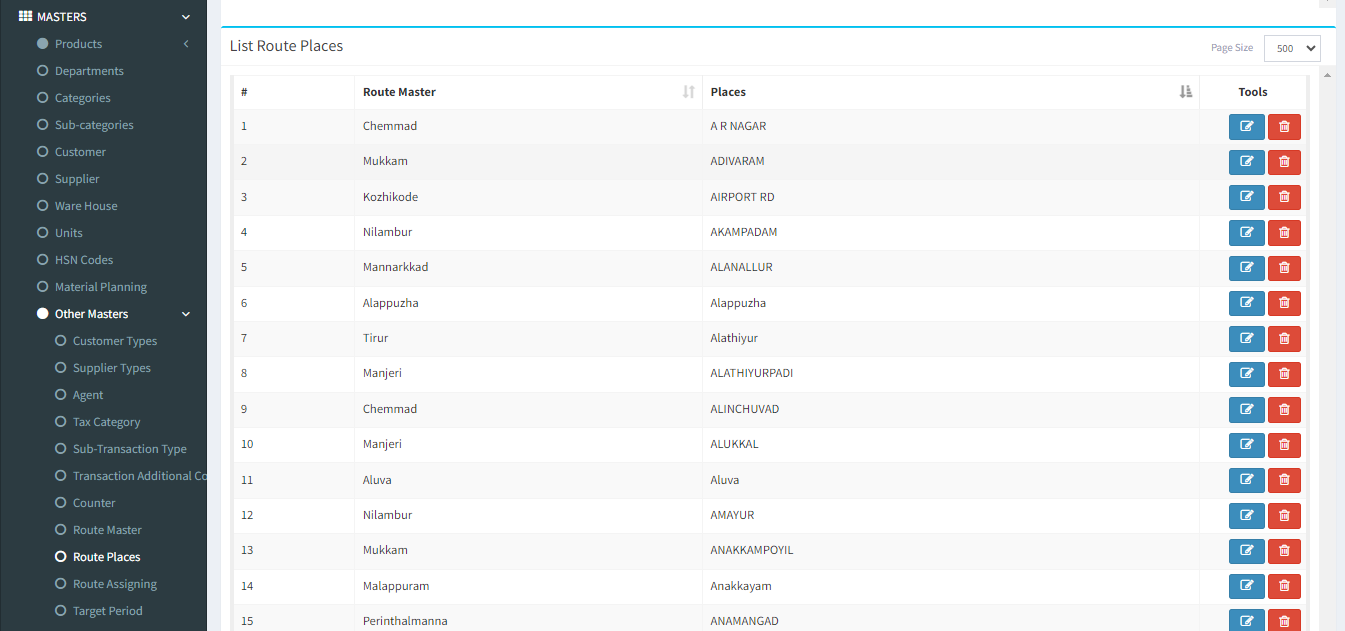Screen dimensions: 1345x631
Task: Open Counter in the sidebar
Action: coord(94,503)
